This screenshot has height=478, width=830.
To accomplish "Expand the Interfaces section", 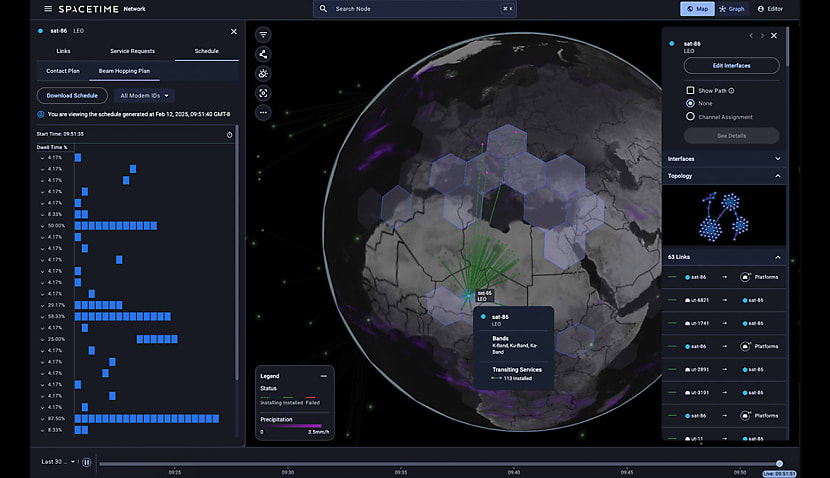I will pos(777,158).
